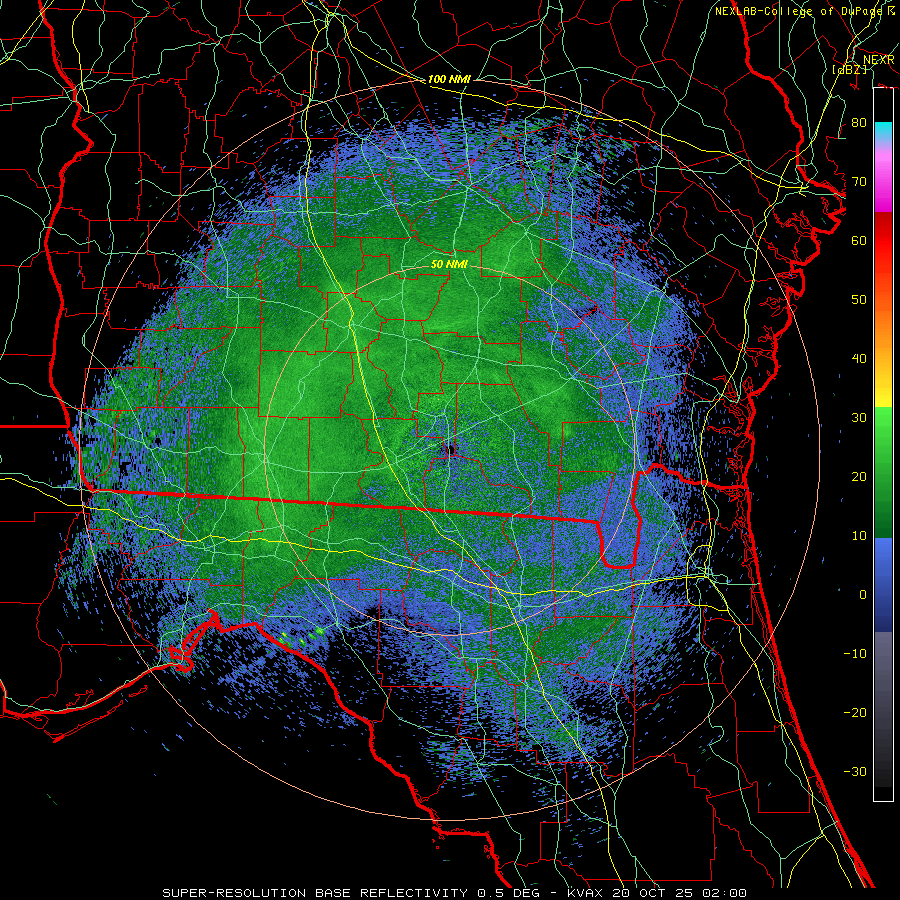Click the 50 NMI range ring label
900x900 pixels.
[449, 265]
